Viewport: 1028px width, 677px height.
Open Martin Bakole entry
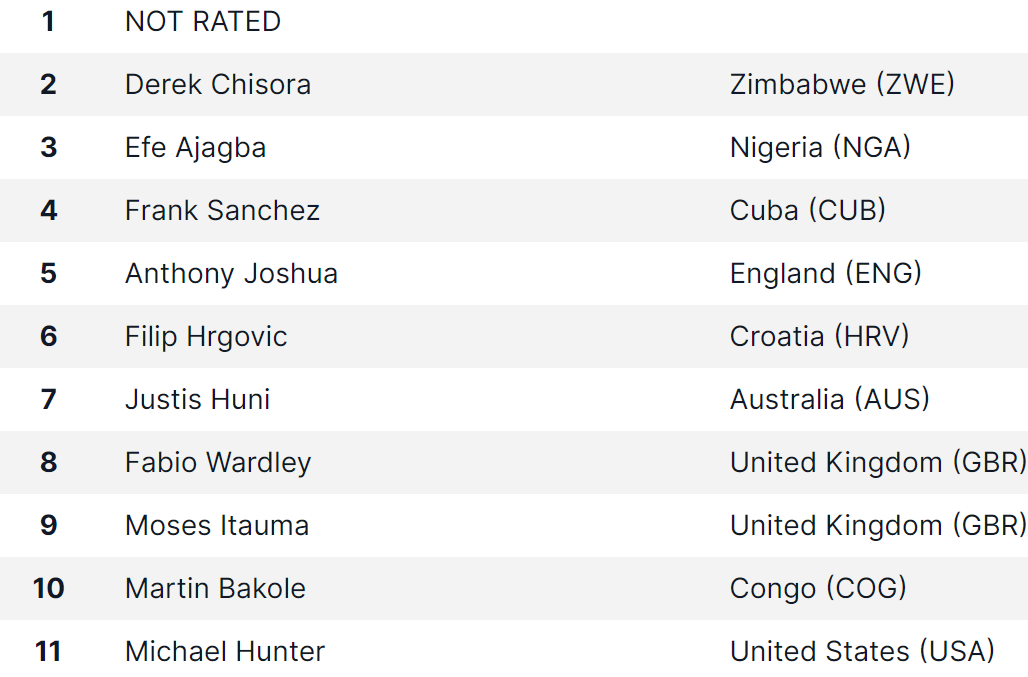click(x=215, y=589)
